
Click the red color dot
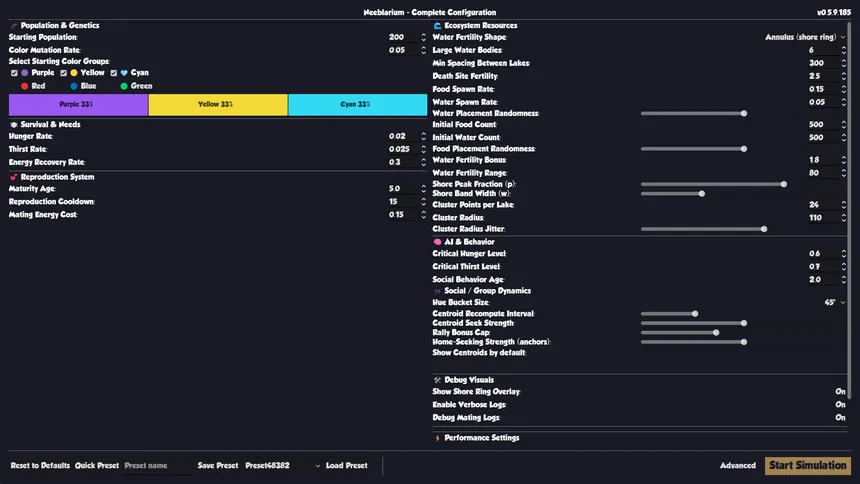coord(25,86)
